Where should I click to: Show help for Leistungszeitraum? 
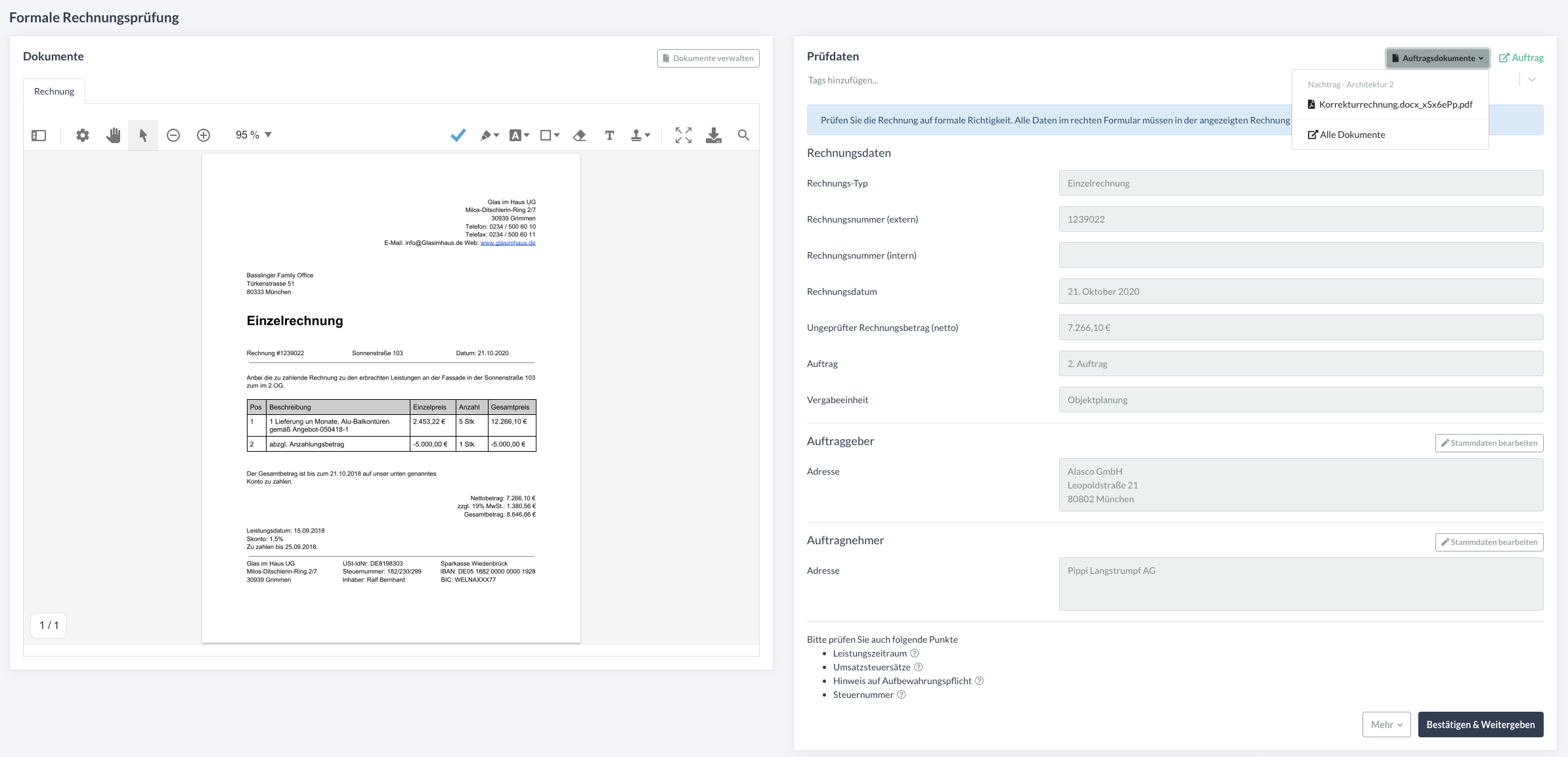[x=915, y=653]
